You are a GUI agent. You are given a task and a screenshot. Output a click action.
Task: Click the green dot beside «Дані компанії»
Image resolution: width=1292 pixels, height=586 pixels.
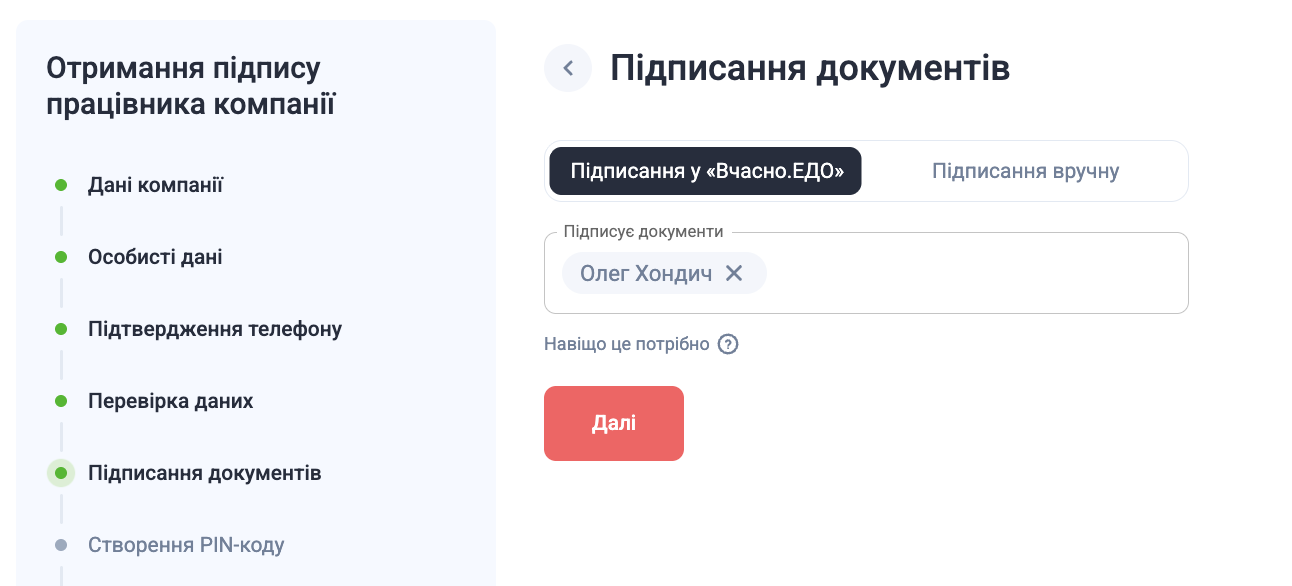coord(61,185)
